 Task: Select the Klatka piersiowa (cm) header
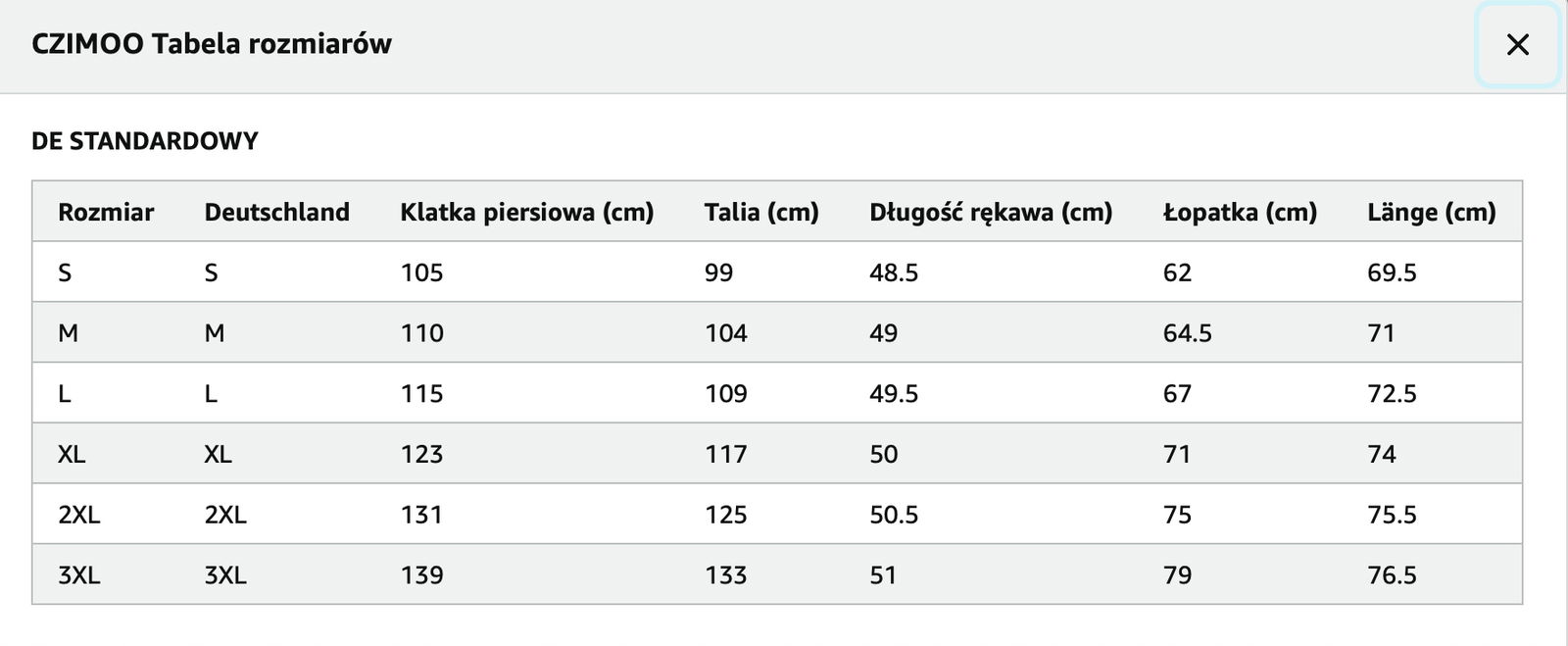coord(526,212)
